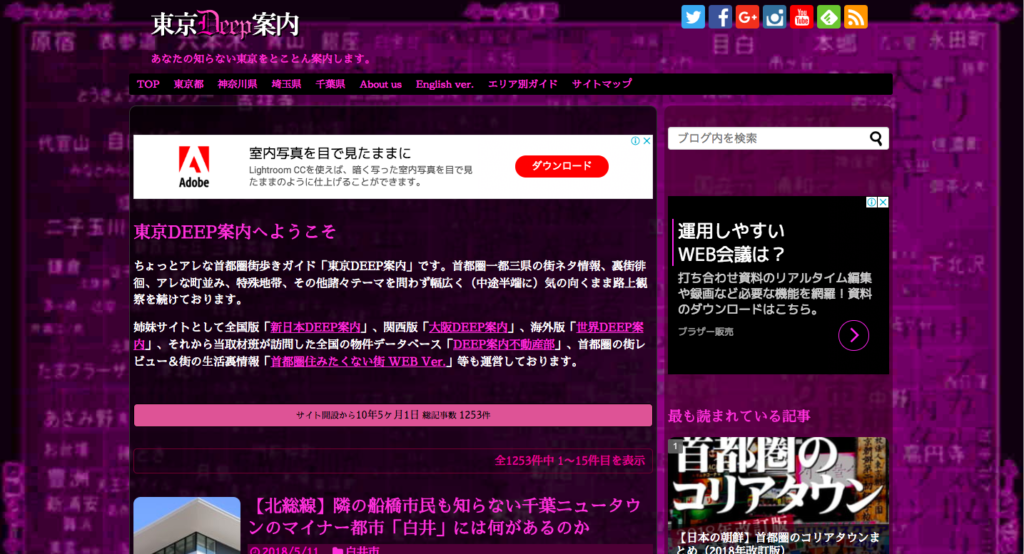
Task: Click the Adobe logo in banner
Action: (x=194, y=167)
